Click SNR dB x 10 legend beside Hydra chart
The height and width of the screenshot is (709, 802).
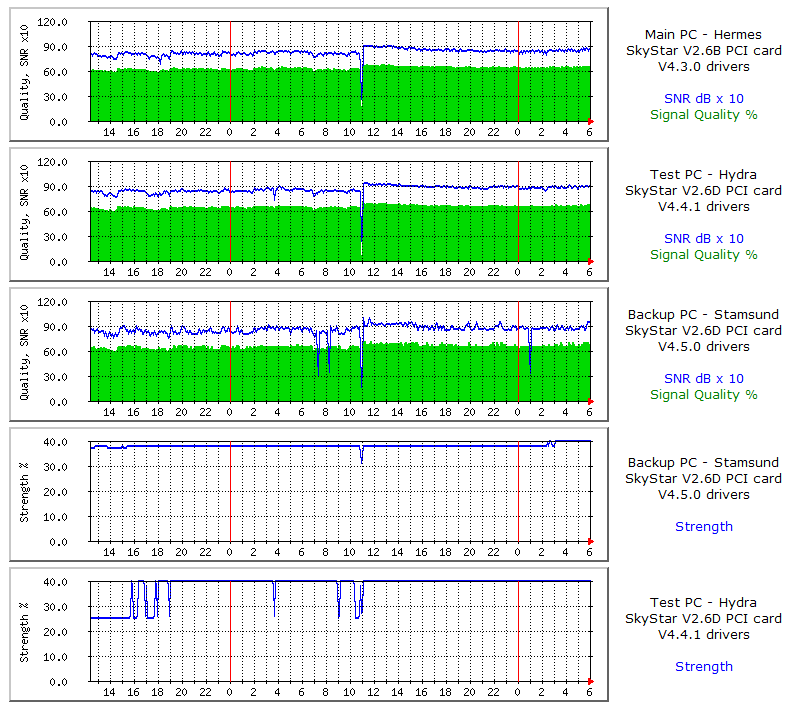click(703, 238)
